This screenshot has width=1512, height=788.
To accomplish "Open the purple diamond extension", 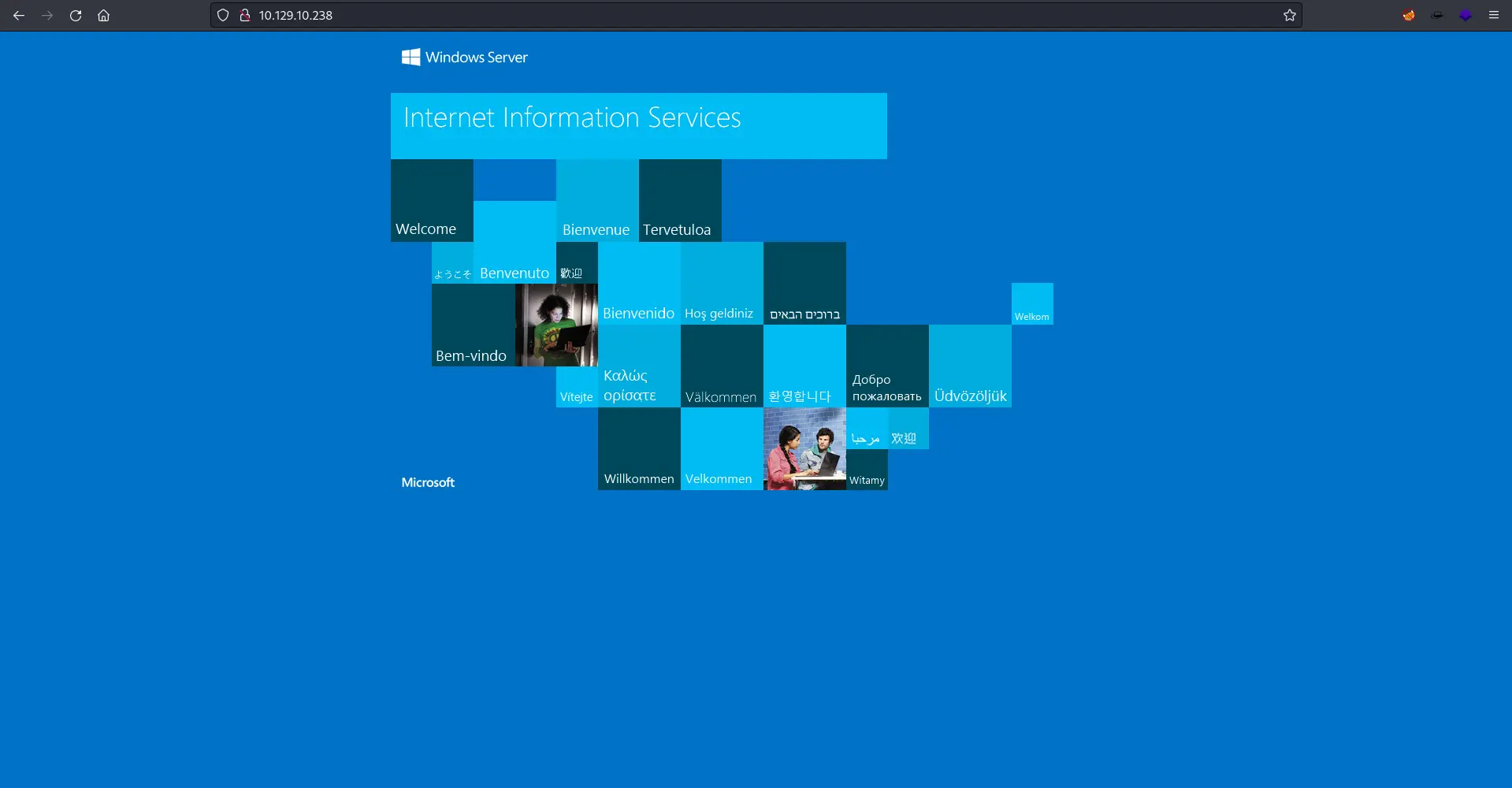I will click(x=1466, y=15).
